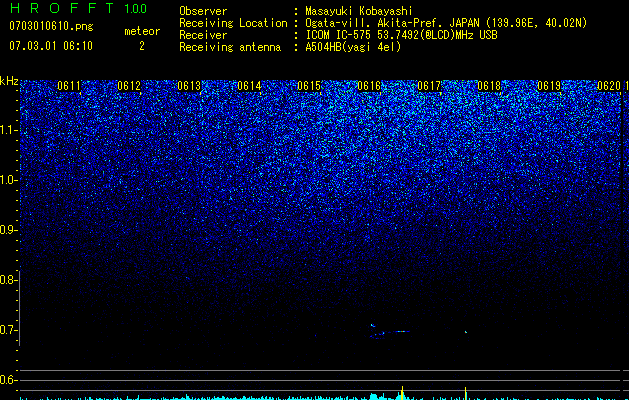Viewport: 629px width, 400px height.
Task: Click the 0616 time marker
Action: pos(369,86)
